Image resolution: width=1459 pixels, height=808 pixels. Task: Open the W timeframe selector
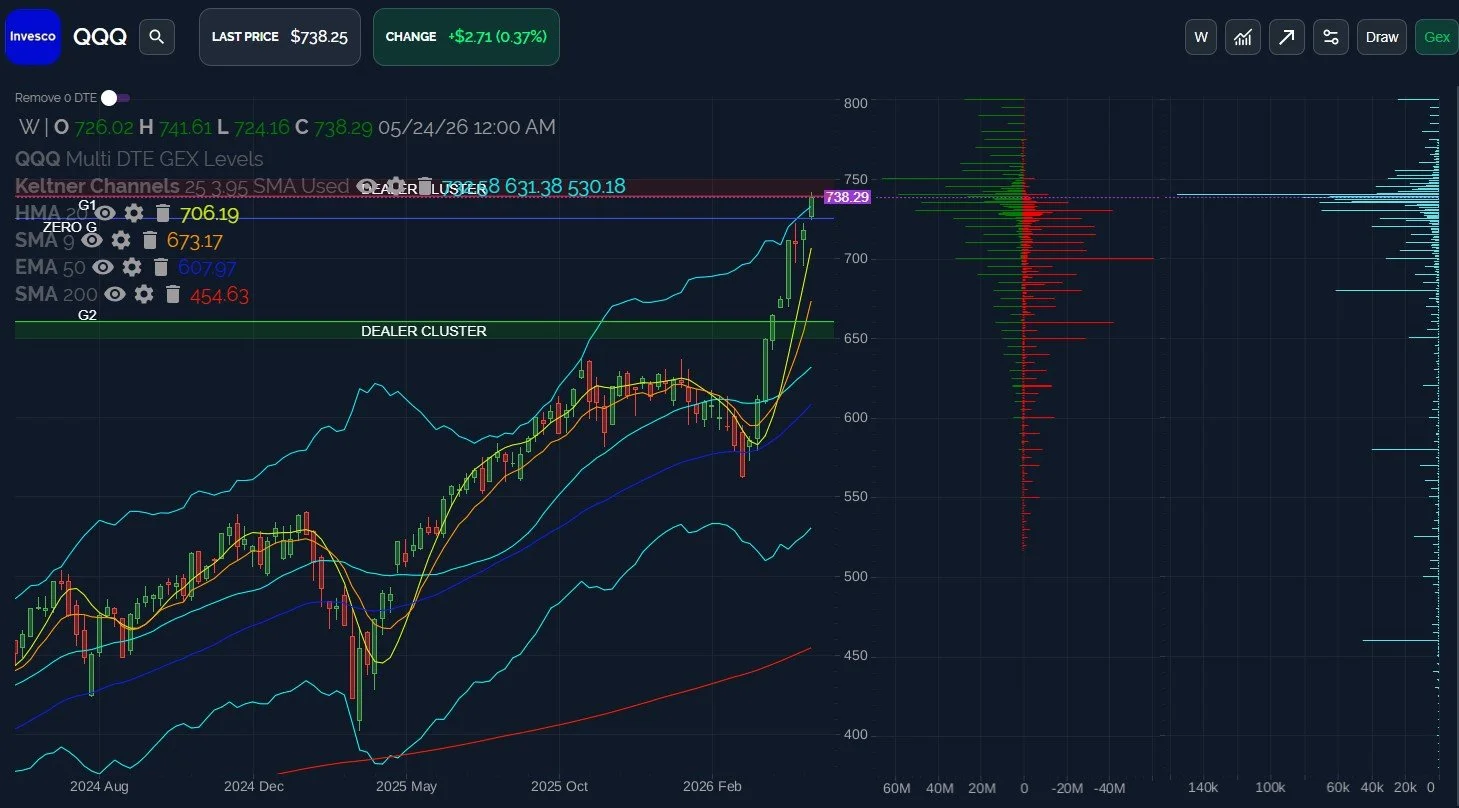click(1201, 37)
